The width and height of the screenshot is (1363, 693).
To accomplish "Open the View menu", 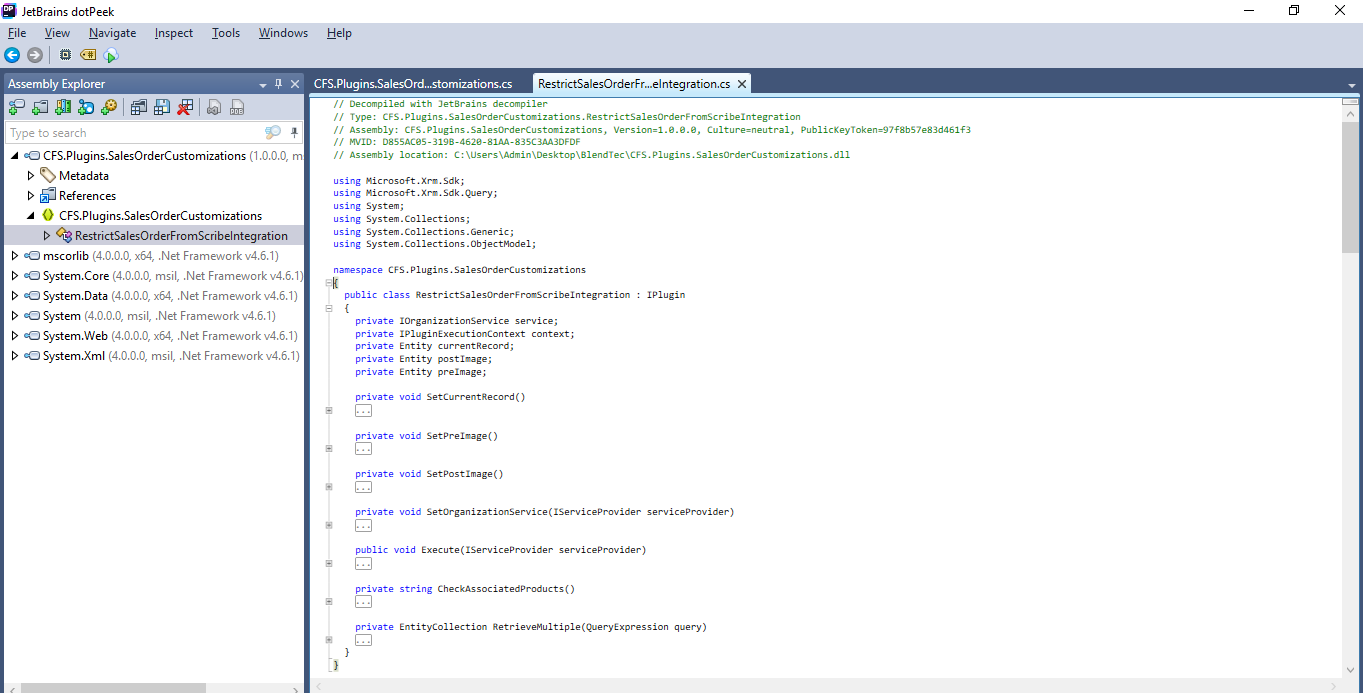I will coord(57,33).
